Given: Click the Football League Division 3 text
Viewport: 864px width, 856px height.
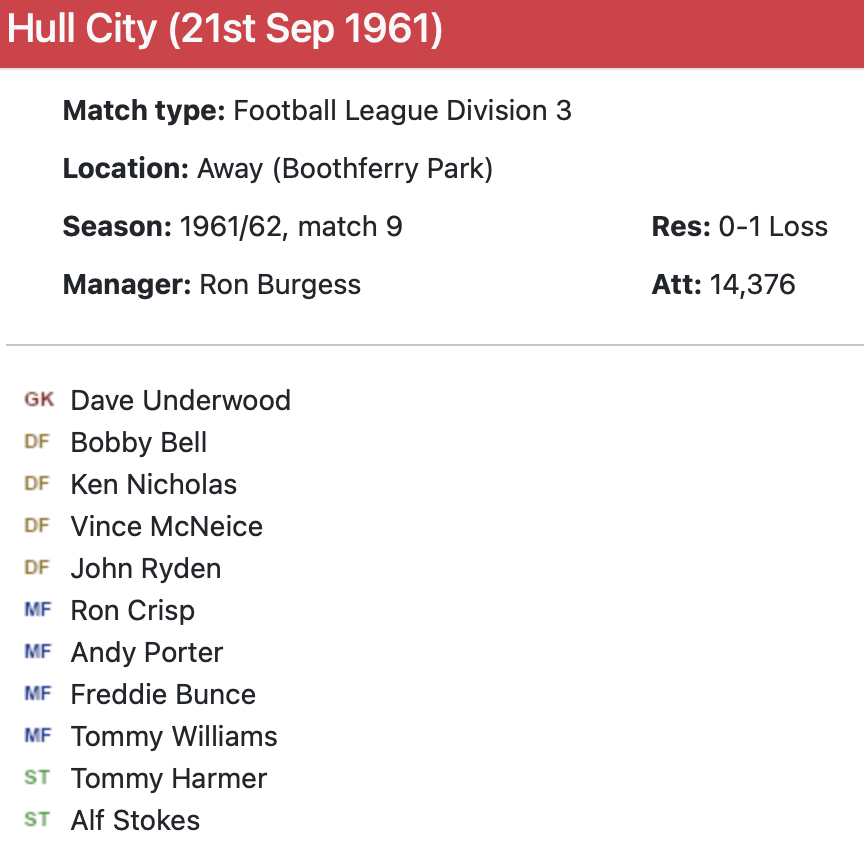Looking at the screenshot, I should [x=402, y=111].
